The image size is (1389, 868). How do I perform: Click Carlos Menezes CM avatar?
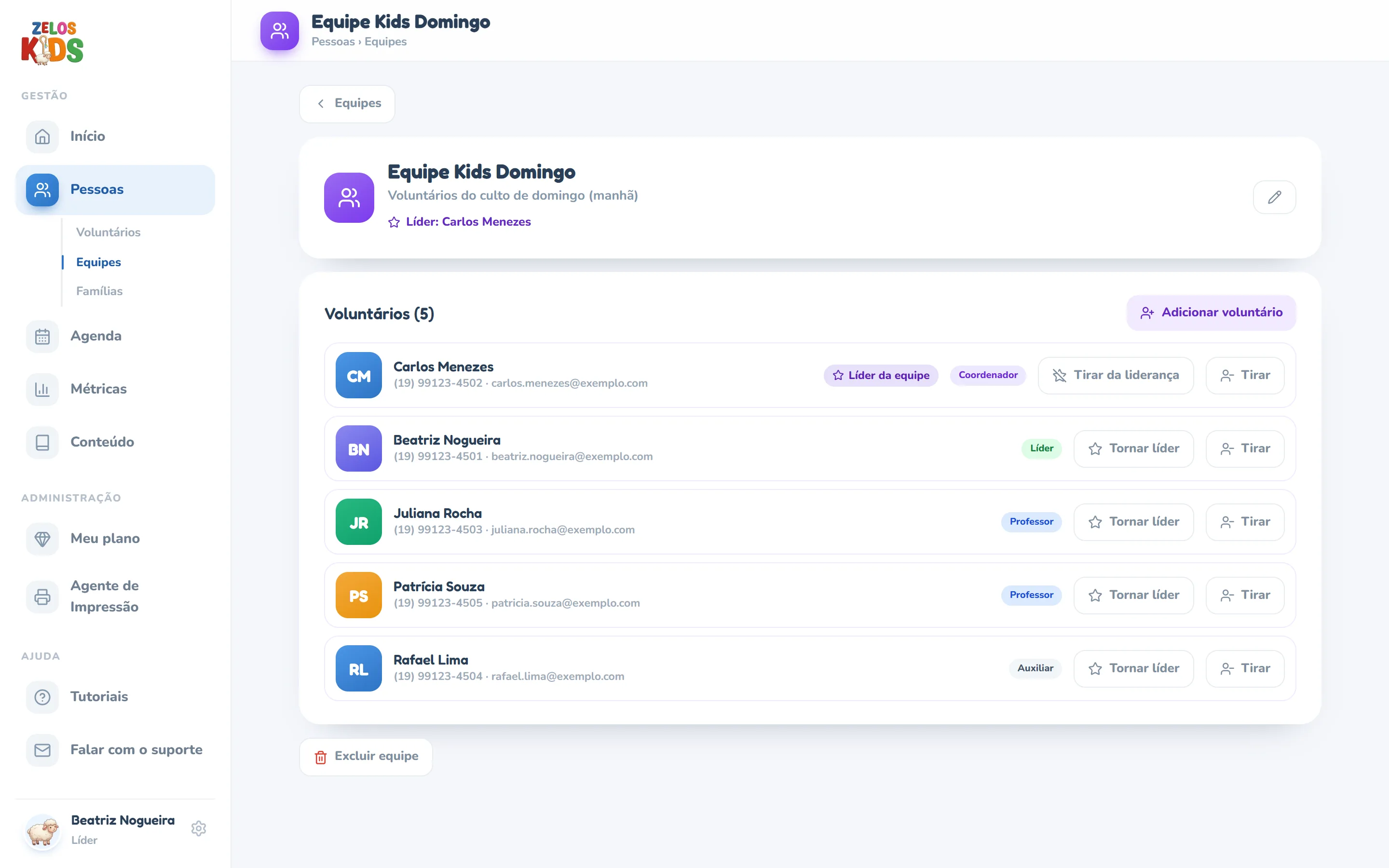(359, 376)
